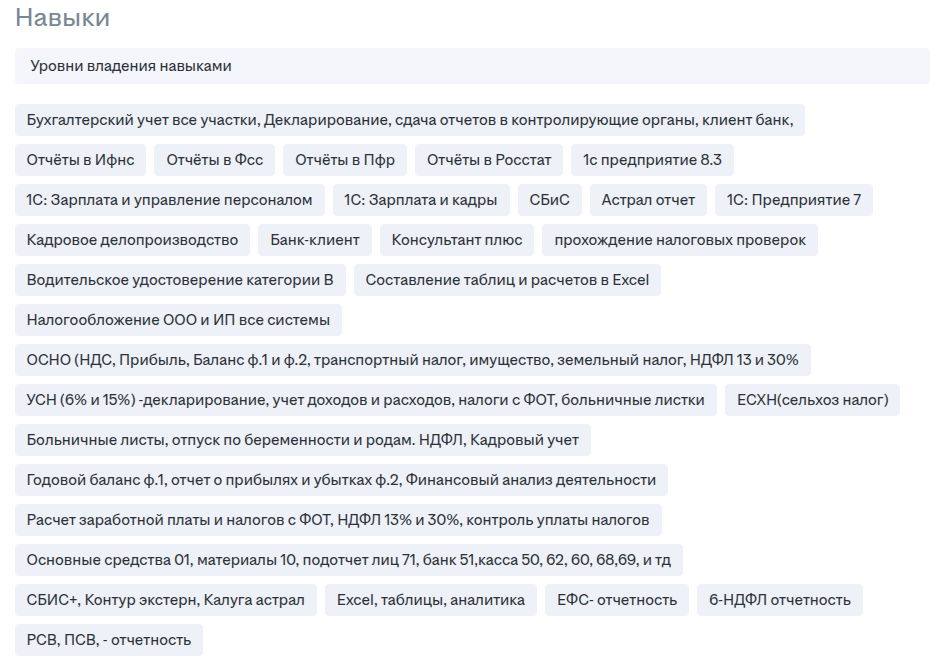
Task: Click the 'Банк-клиент' skill tag
Action: click(315, 240)
